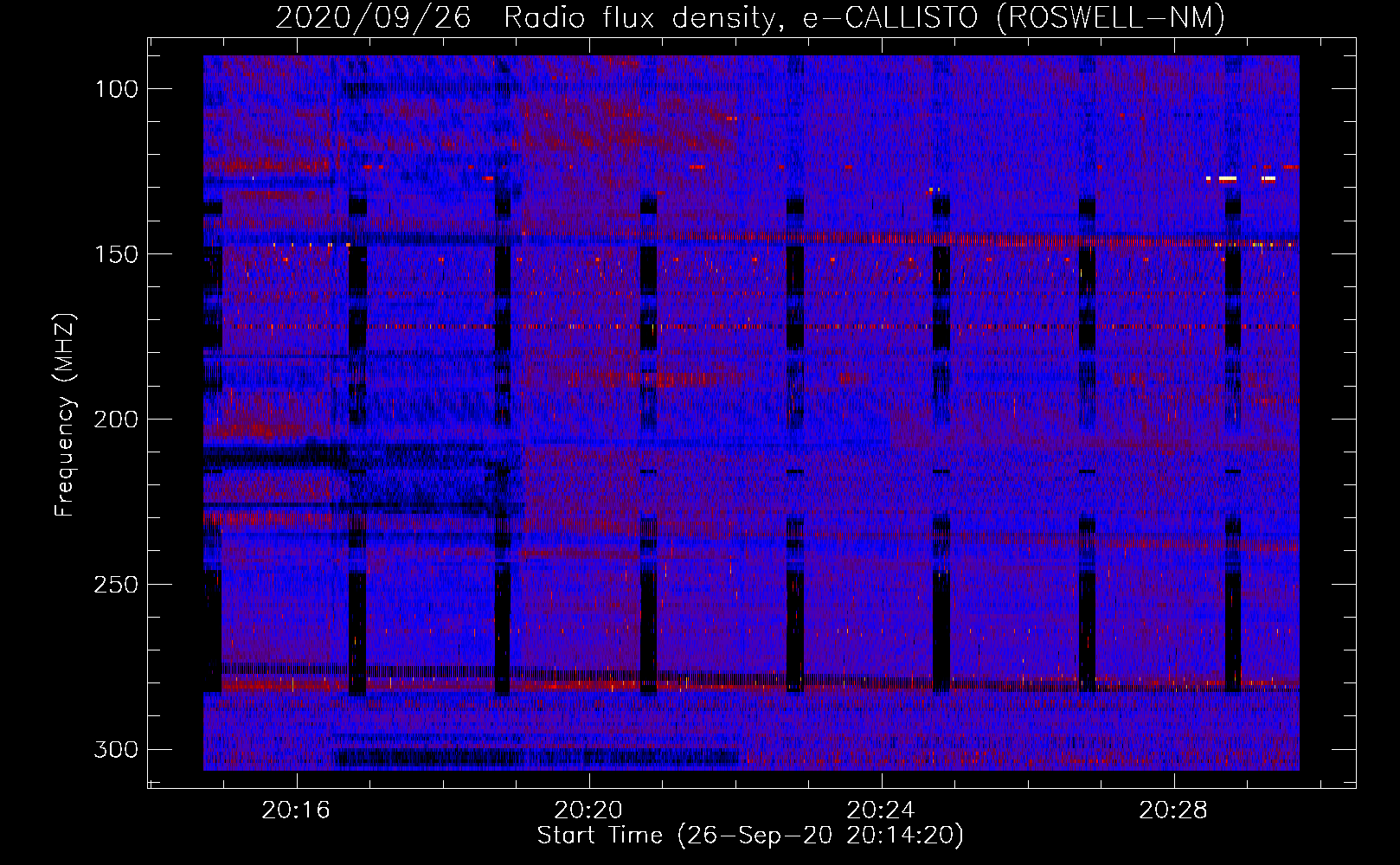Screen dimensions: 1400x865
Task: Click the 20:24 time tick label
Action: (881, 811)
